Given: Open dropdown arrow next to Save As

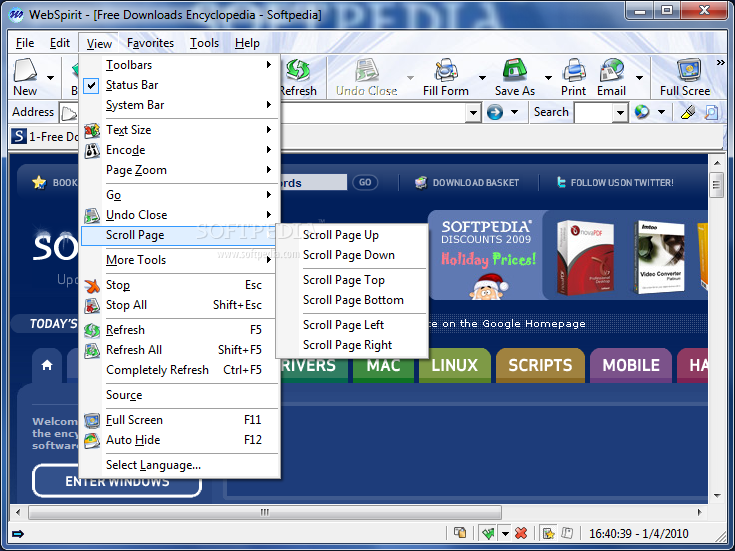Looking at the screenshot, I should [548, 78].
